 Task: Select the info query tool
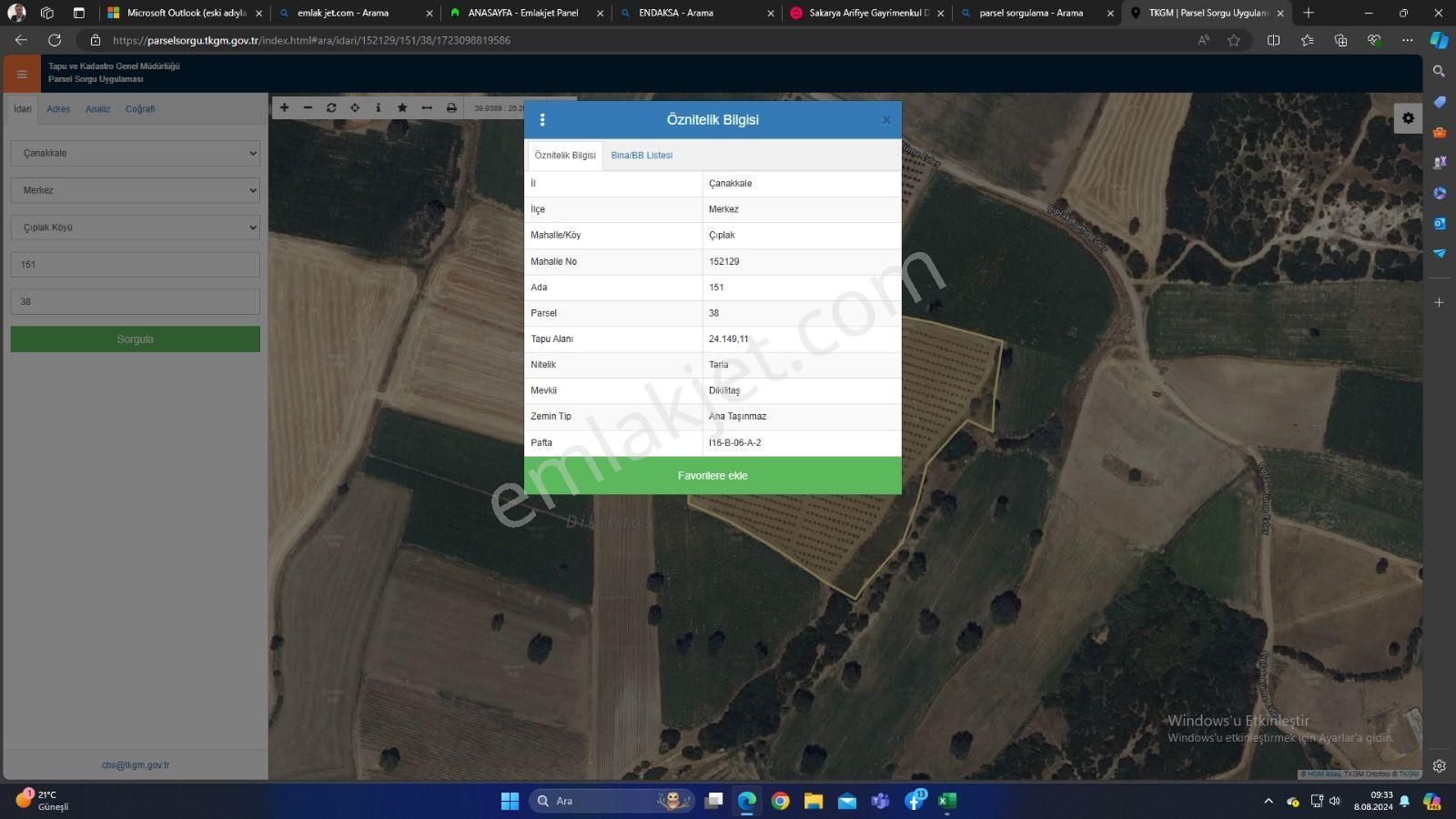[x=379, y=107]
